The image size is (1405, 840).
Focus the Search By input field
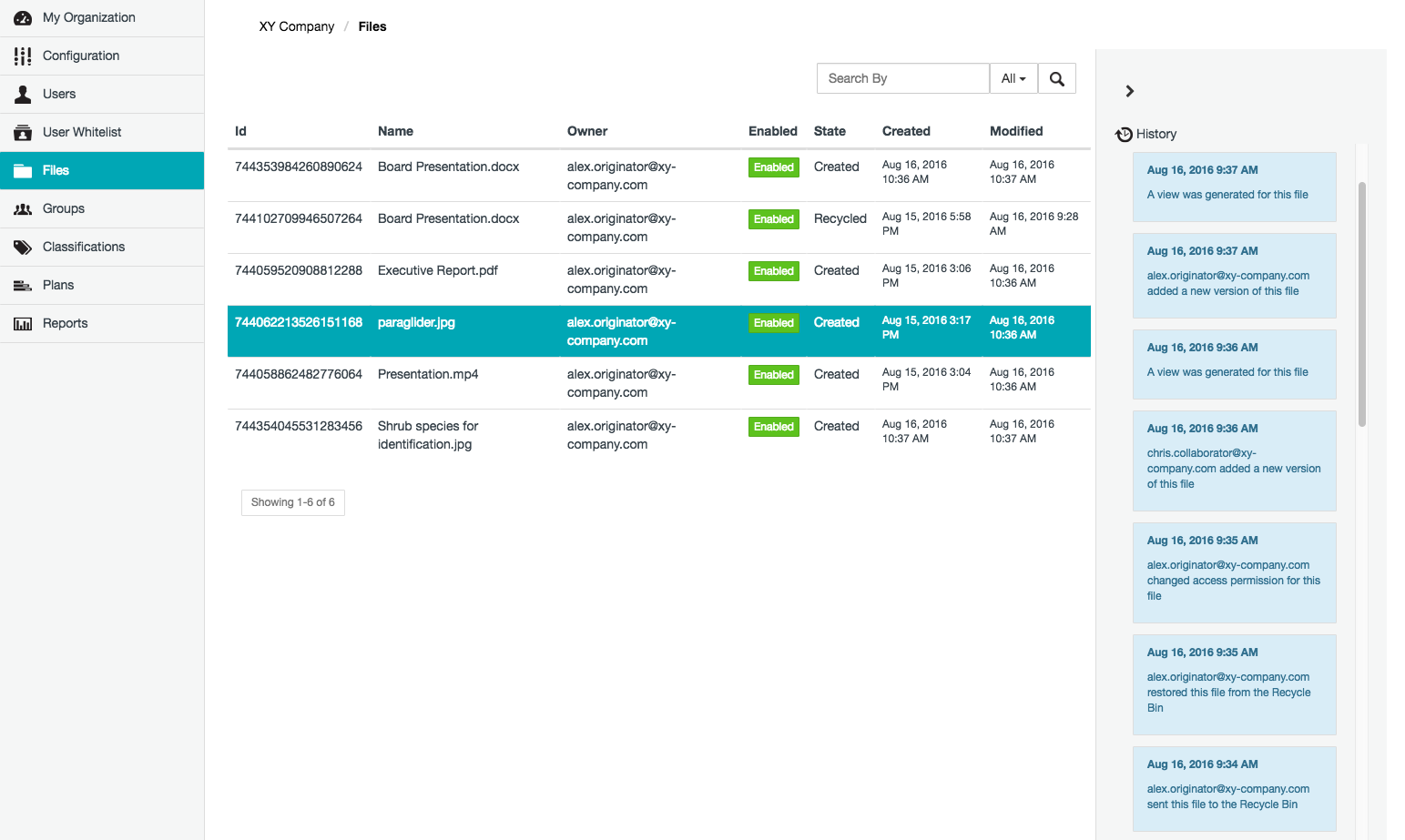pos(902,79)
